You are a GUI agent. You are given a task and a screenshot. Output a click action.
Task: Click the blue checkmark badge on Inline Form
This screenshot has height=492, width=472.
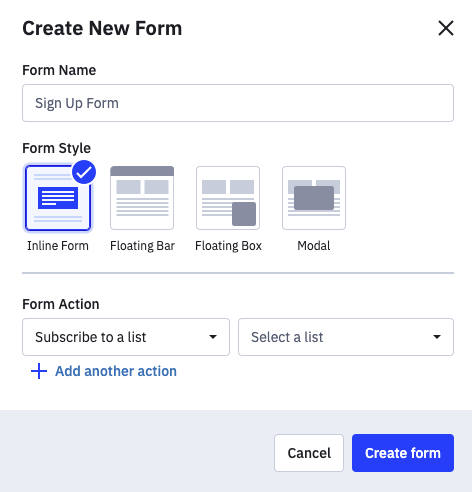tap(84, 172)
